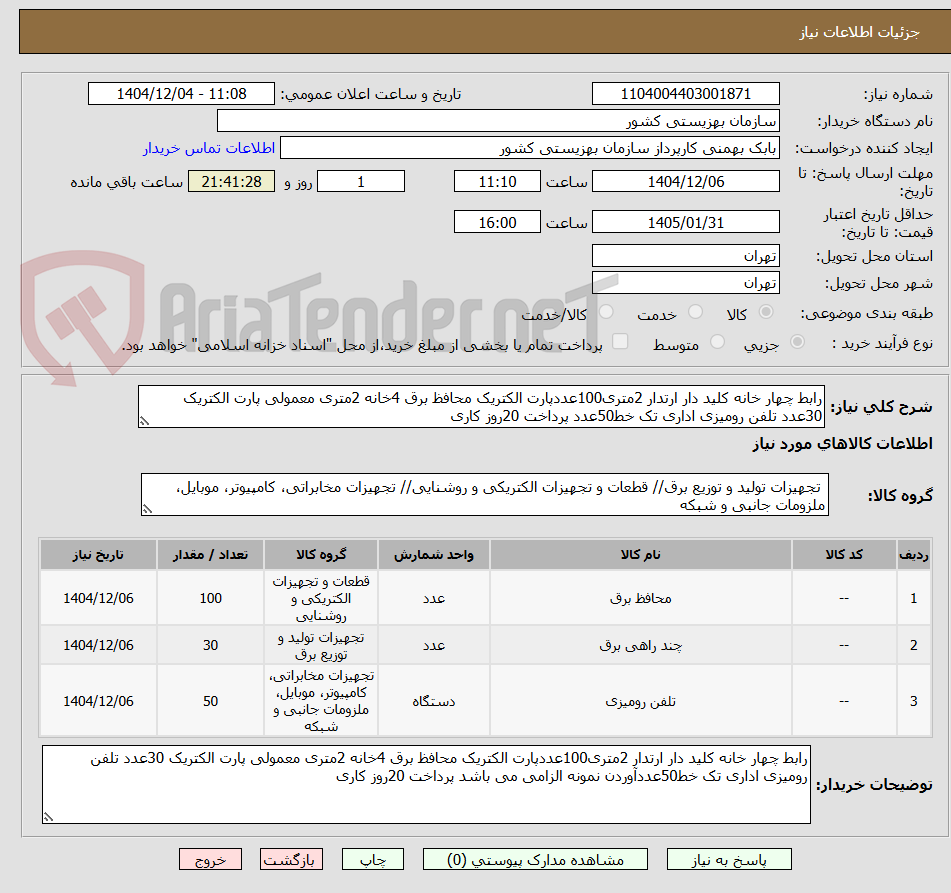Click the استان محل تحویل field
The height and width of the screenshot is (893, 951).
685,256
